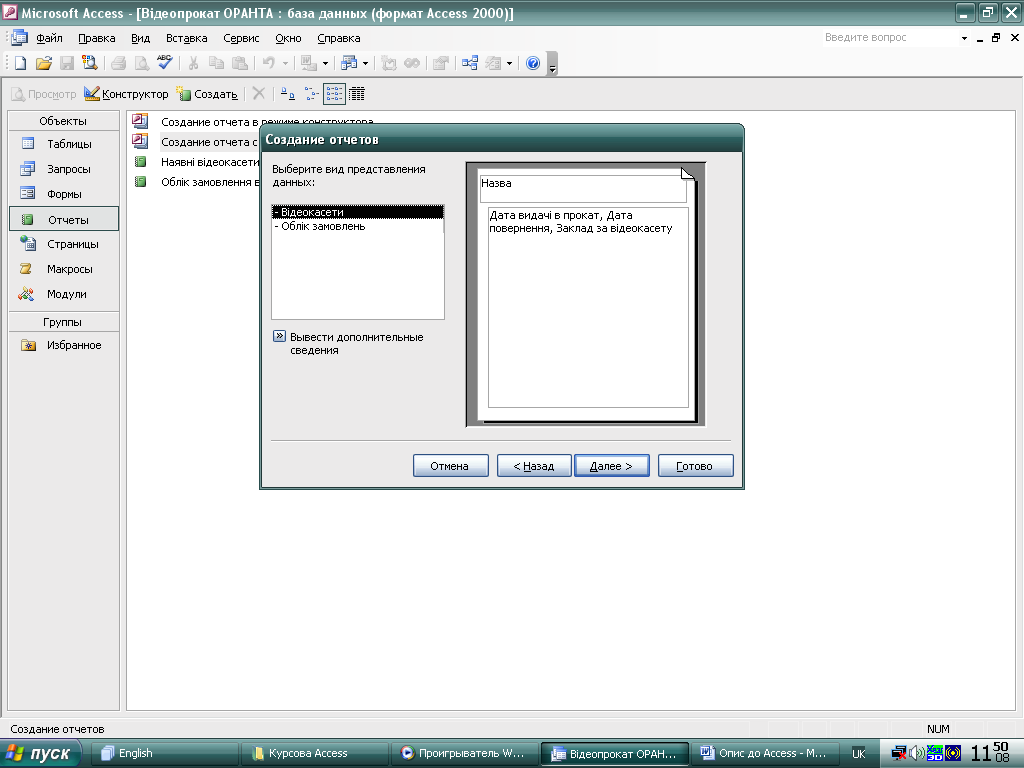Viewport: 1024px width, 768px height.
Task: Switch to Проигрыватель Windows Media taskbar item
Action: (464, 753)
